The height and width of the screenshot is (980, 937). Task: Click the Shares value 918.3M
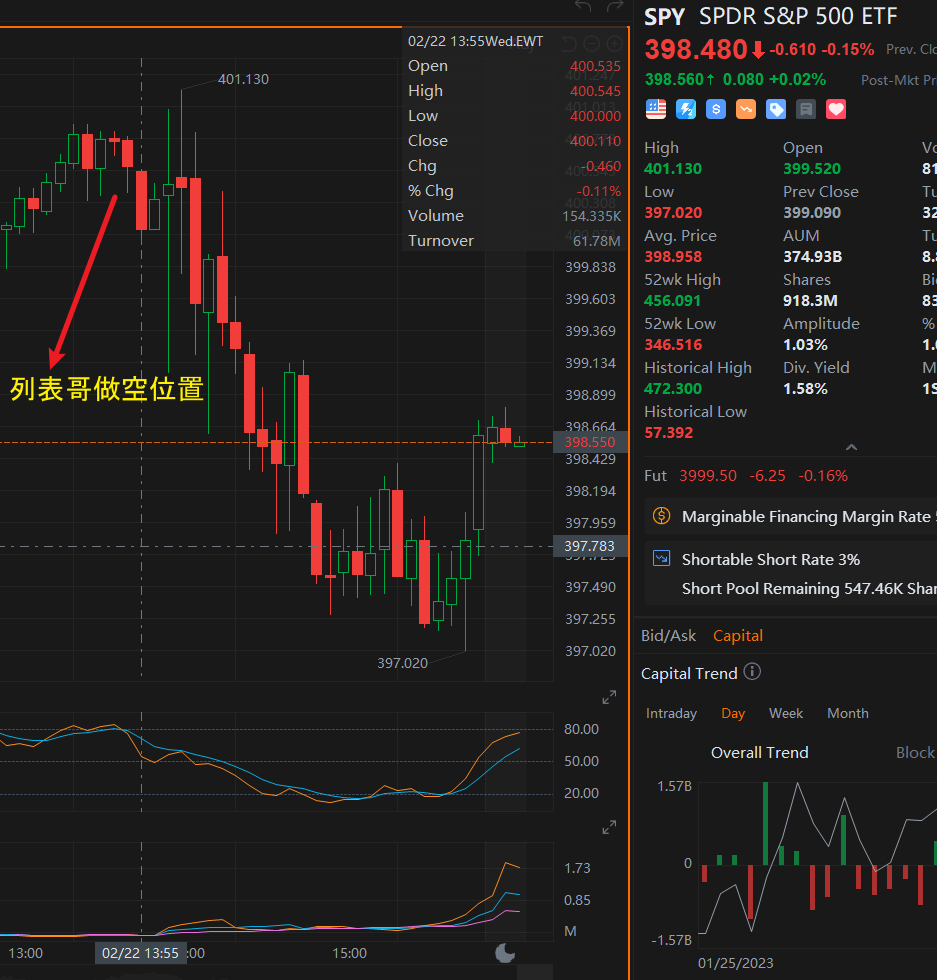coord(810,301)
